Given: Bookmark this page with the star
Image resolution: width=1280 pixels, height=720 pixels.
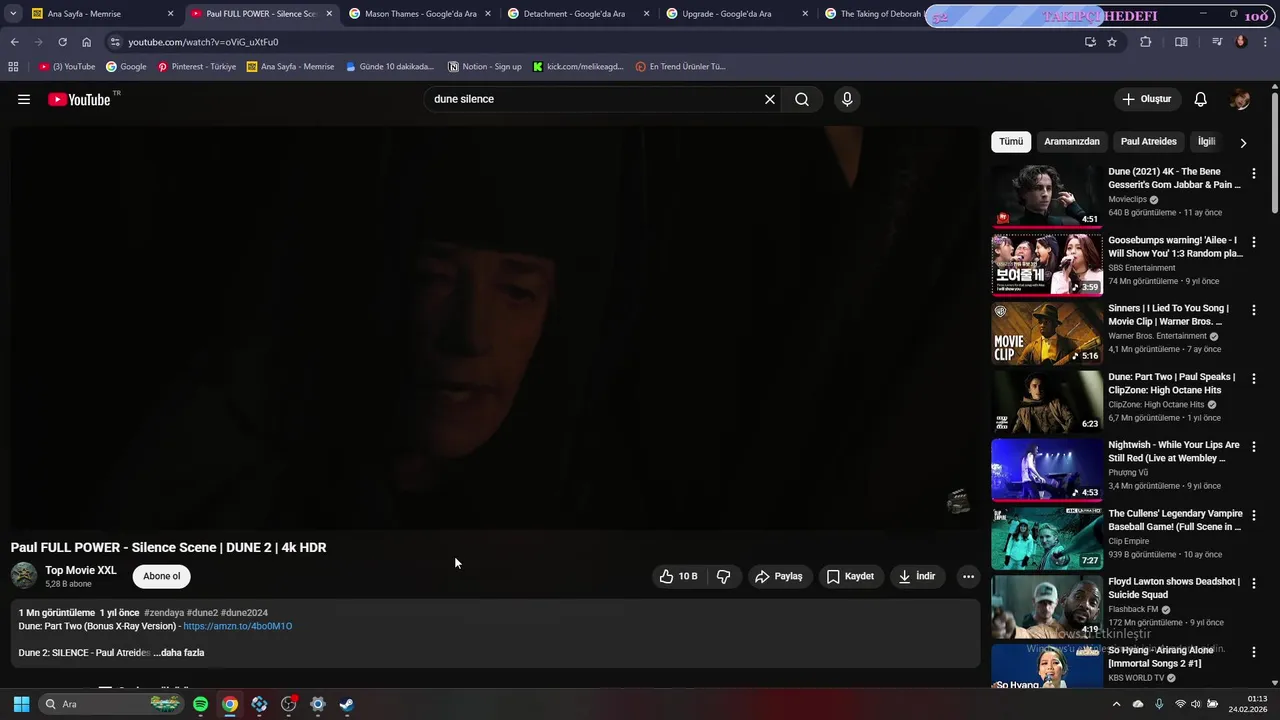Looking at the screenshot, I should 1112,42.
